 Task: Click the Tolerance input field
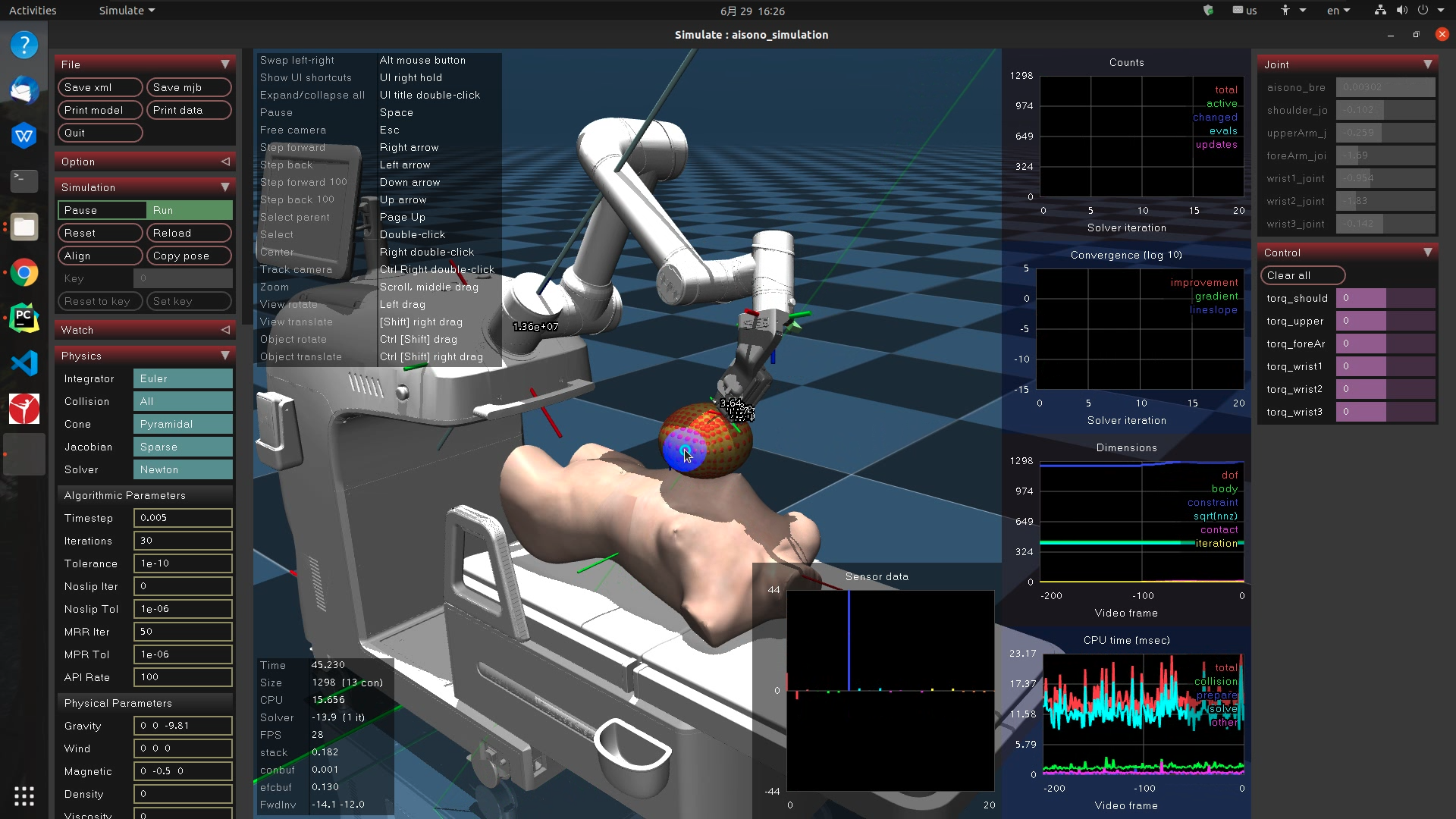[183, 563]
